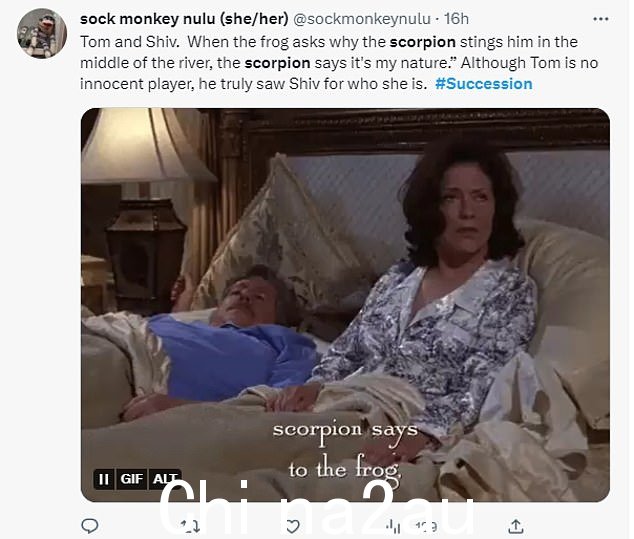Click the share upload arrow icon
Screen dimensions: 634x539
(x=516, y=526)
